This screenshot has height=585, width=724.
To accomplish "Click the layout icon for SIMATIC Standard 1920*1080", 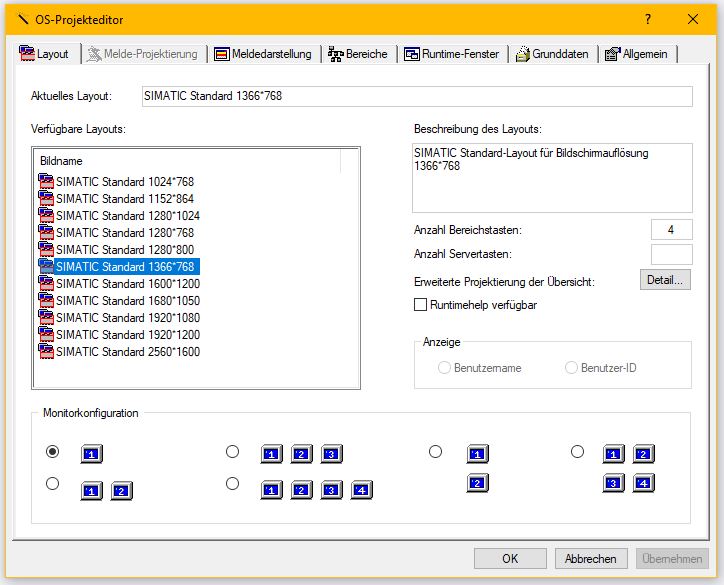I will (46, 317).
